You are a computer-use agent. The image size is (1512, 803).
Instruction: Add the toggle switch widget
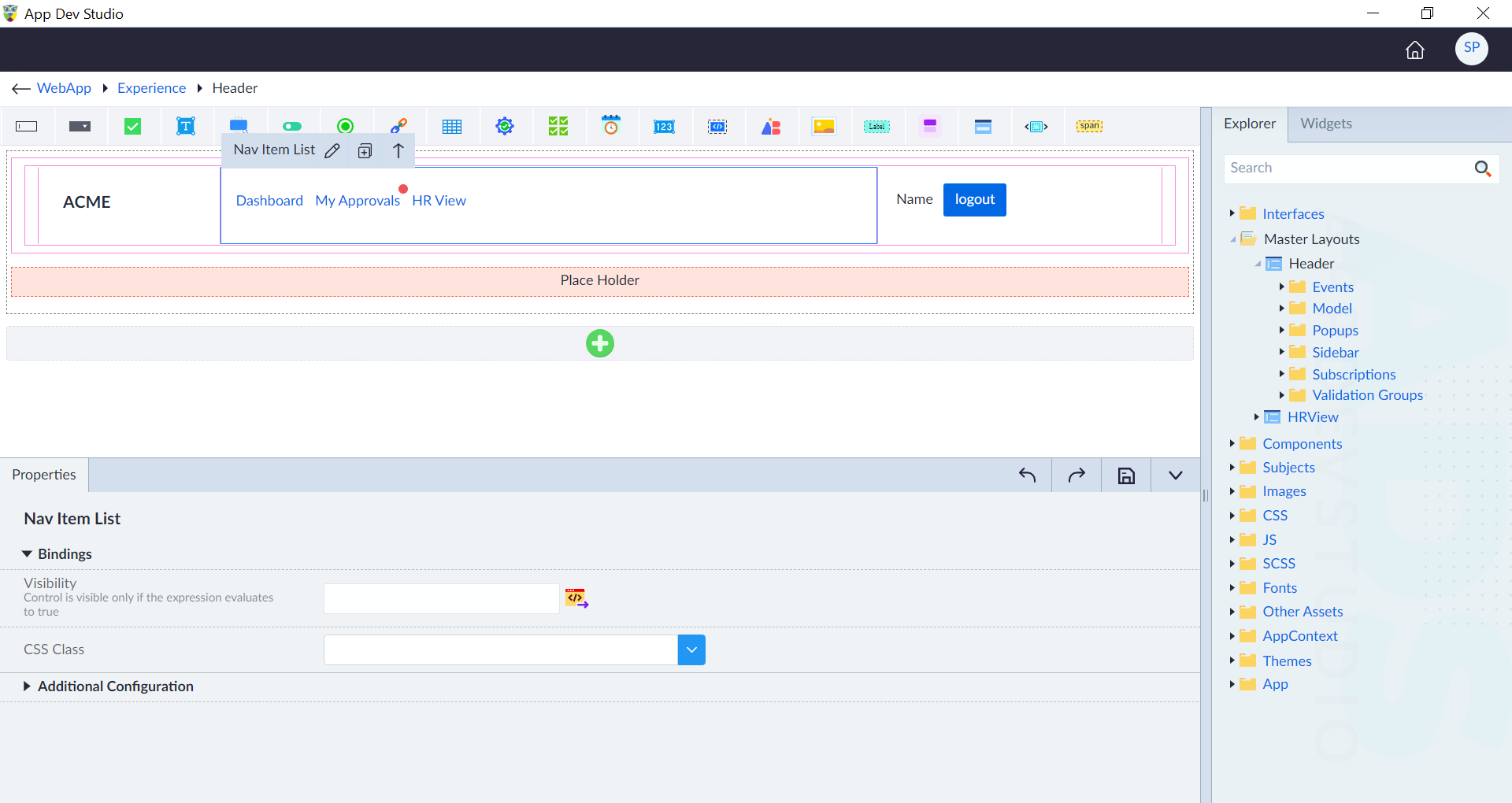coord(292,126)
